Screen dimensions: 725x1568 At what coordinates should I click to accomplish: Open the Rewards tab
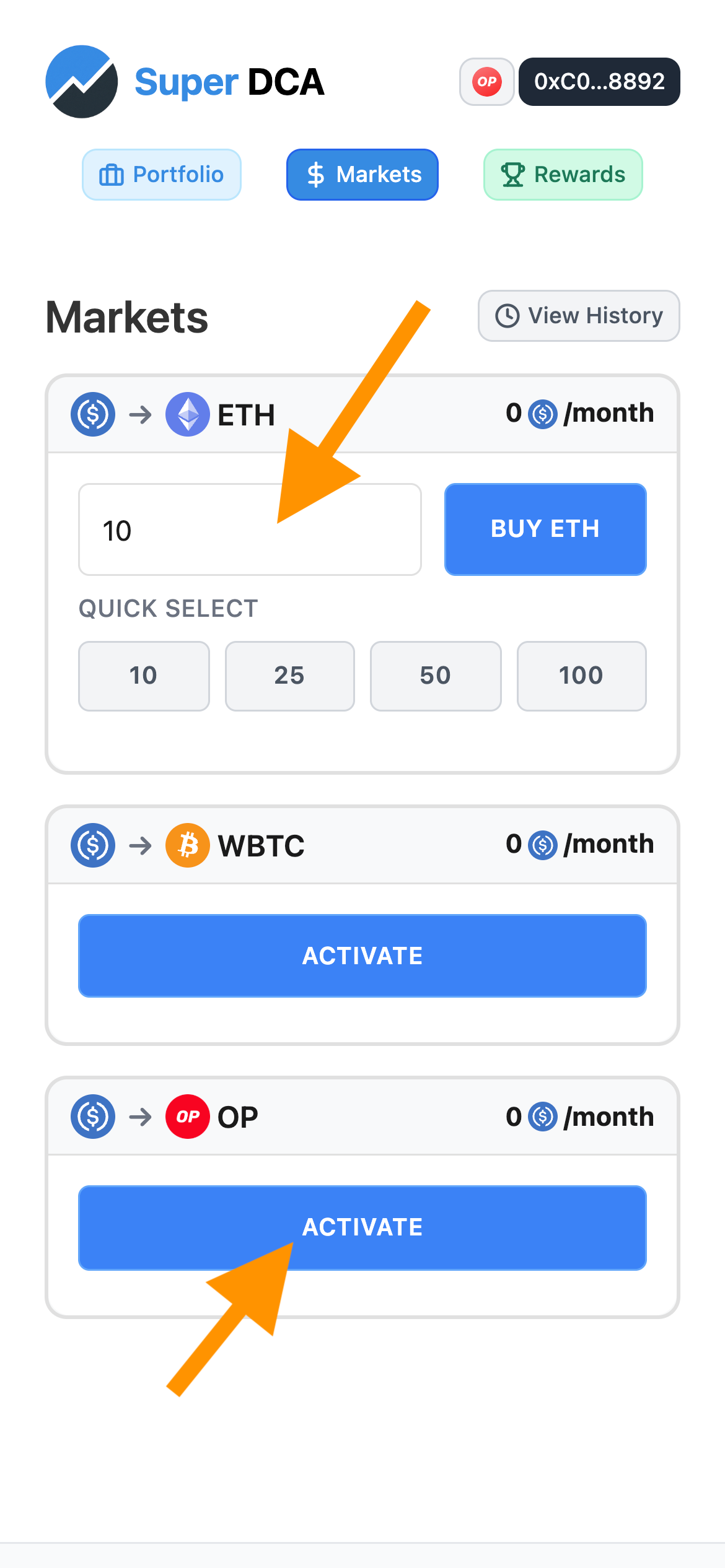tap(563, 174)
